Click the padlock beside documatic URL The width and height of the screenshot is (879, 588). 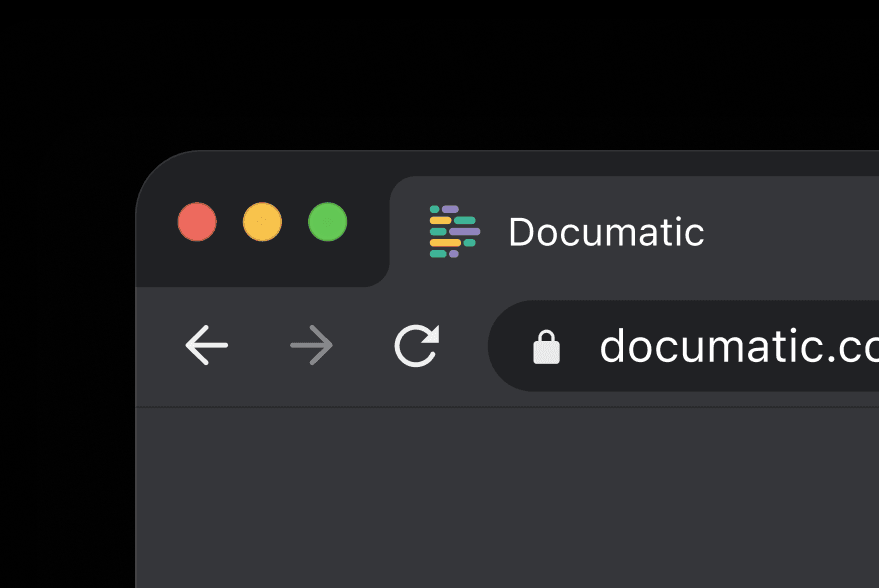(x=546, y=347)
